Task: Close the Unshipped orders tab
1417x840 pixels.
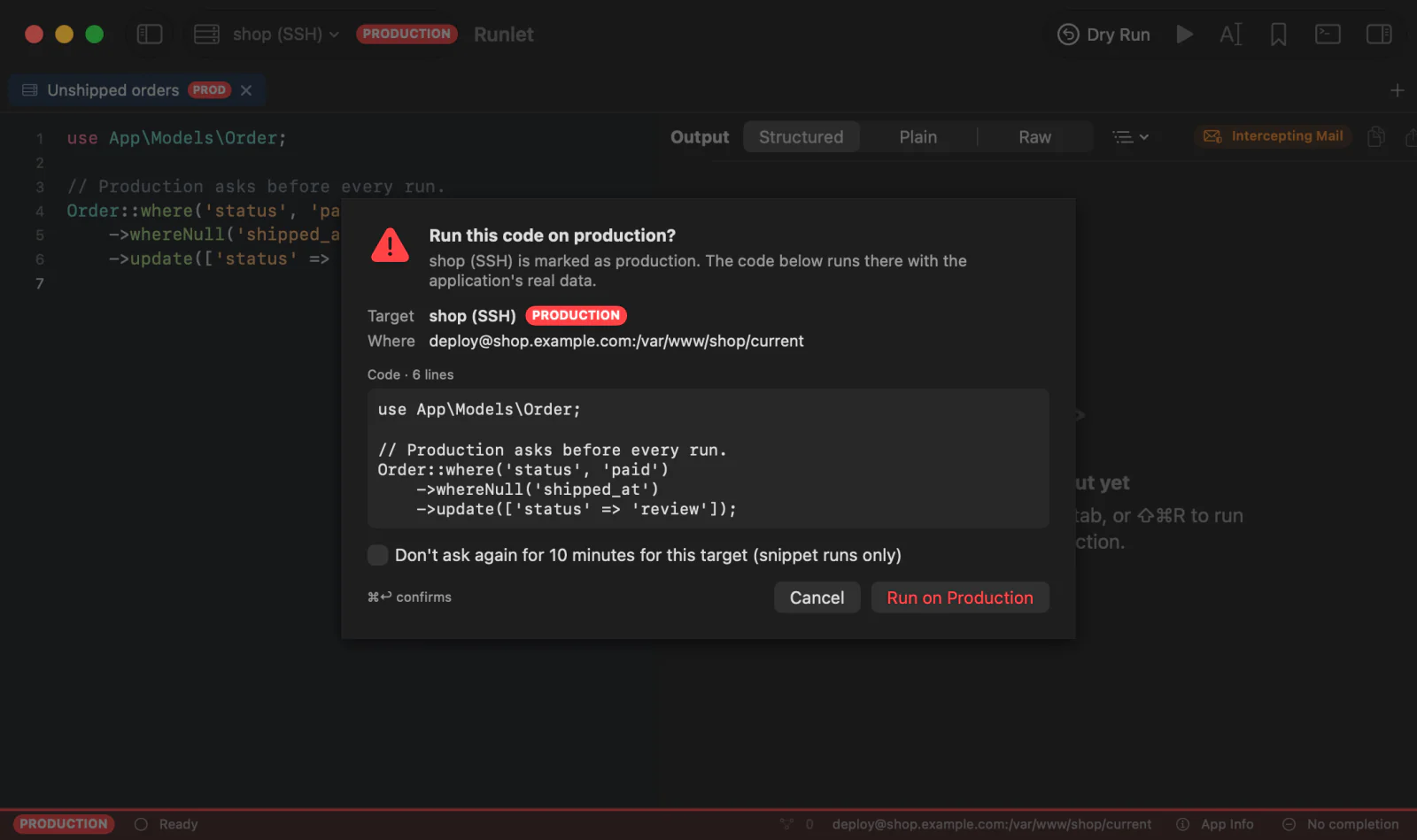Action: [246, 90]
